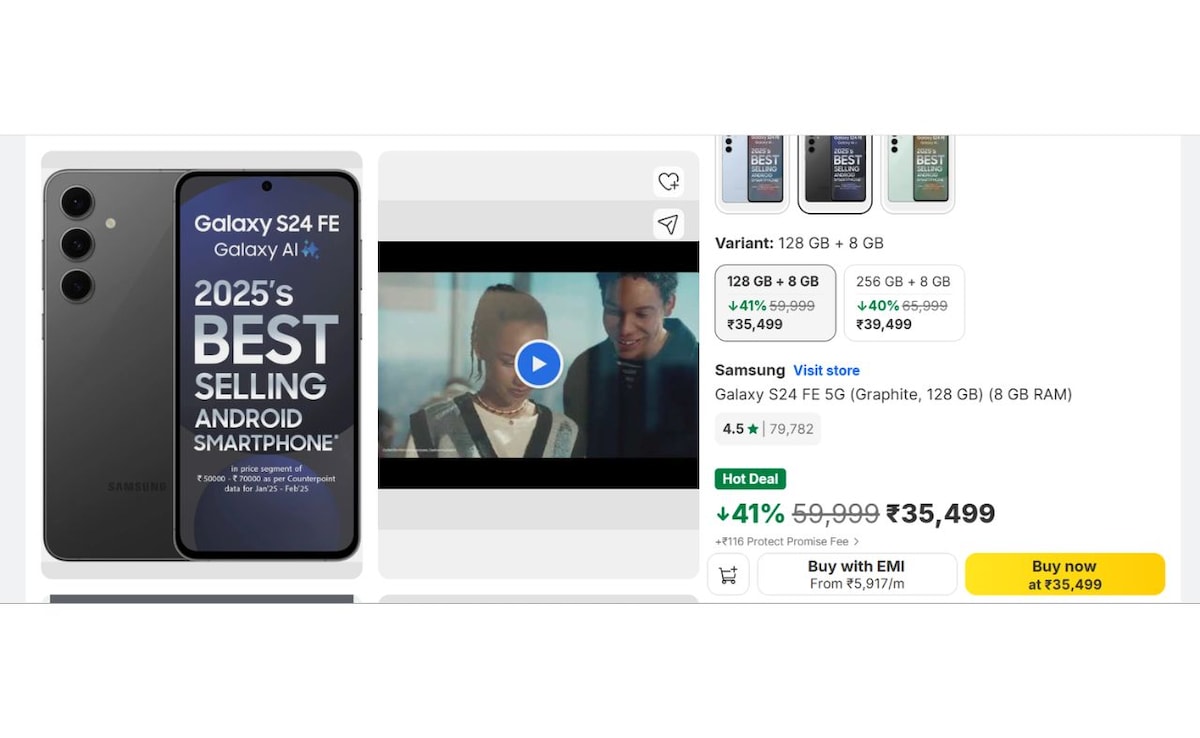This screenshot has width=1200, height=738.
Task: Click the Samsung brand name
Action: (x=749, y=370)
